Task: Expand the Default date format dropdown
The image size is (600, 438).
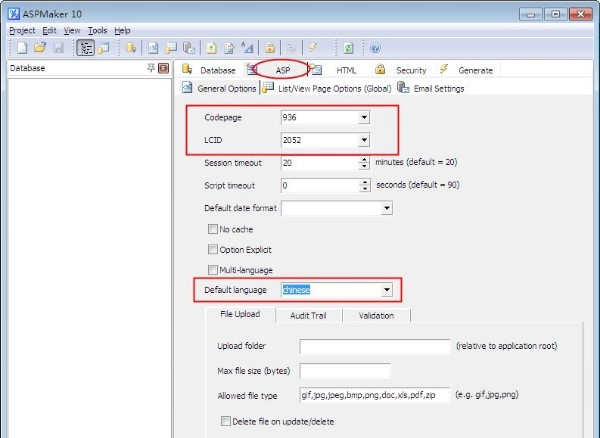Action: pos(387,209)
